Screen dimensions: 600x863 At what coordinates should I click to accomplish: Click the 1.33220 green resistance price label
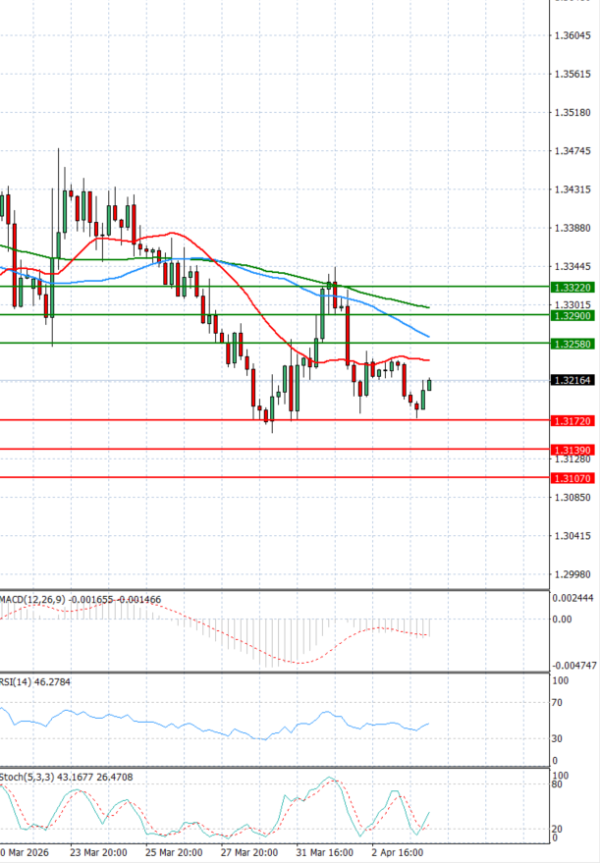(573, 287)
